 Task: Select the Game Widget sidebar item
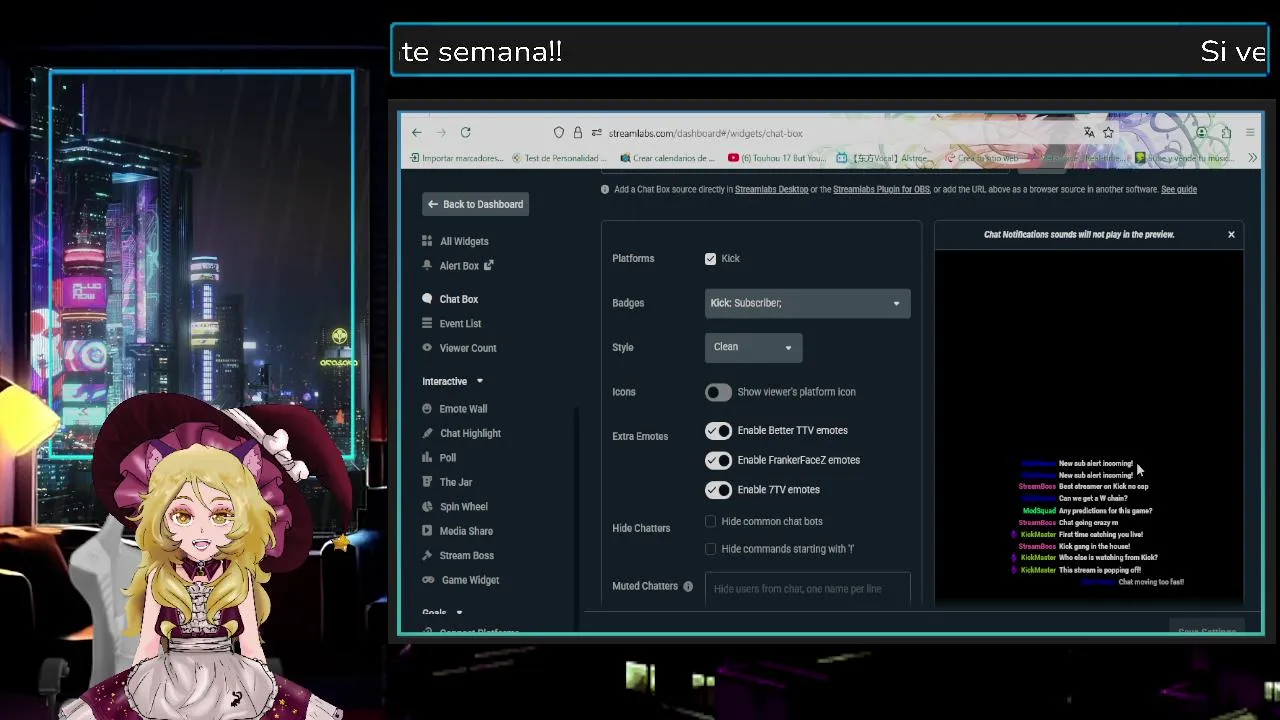(x=470, y=580)
